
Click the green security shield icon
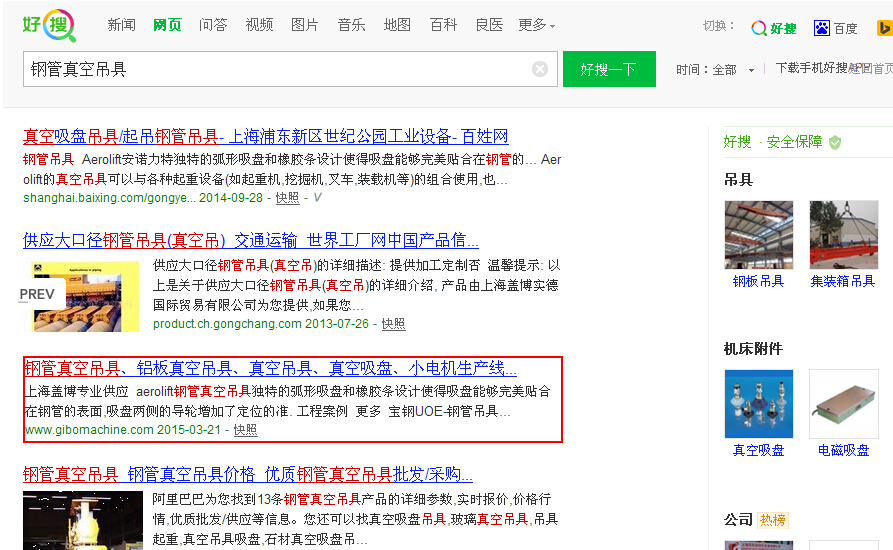point(835,142)
